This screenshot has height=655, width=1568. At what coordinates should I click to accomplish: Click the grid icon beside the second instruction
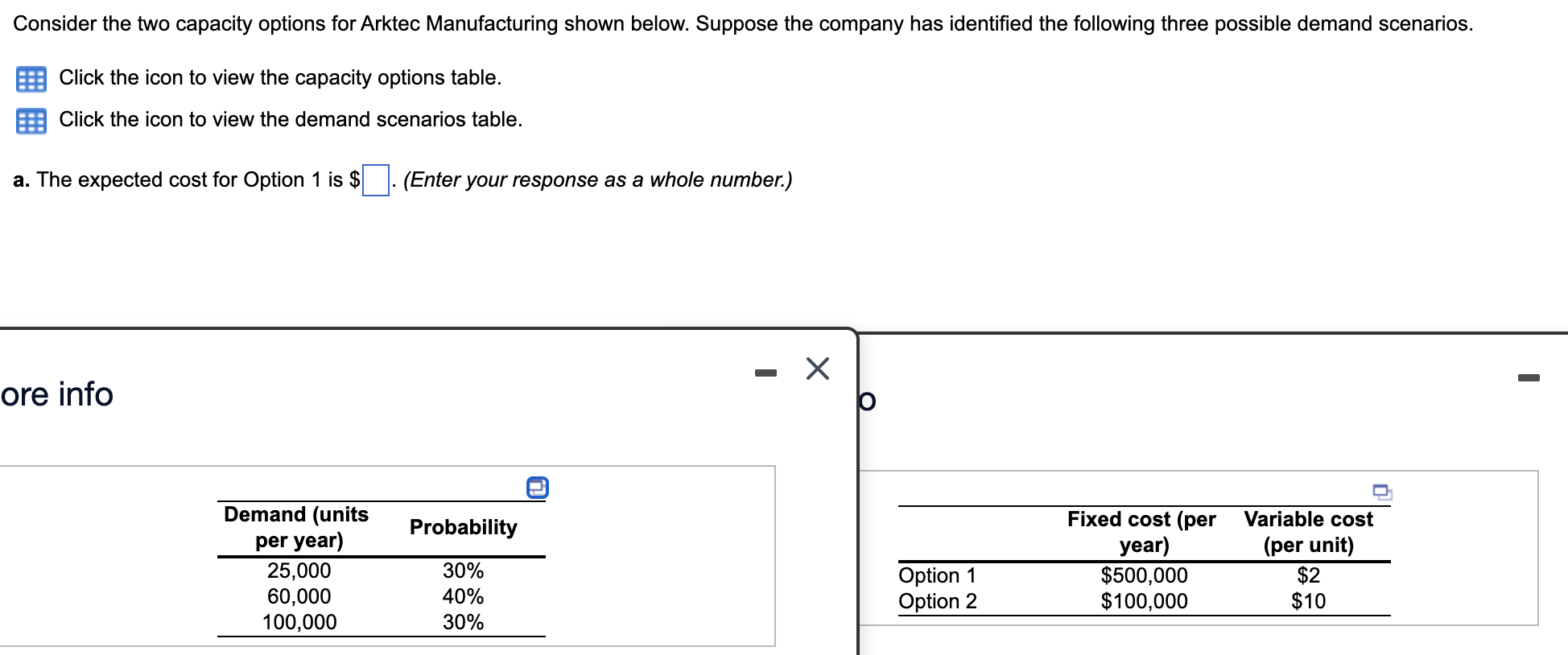coord(31,121)
